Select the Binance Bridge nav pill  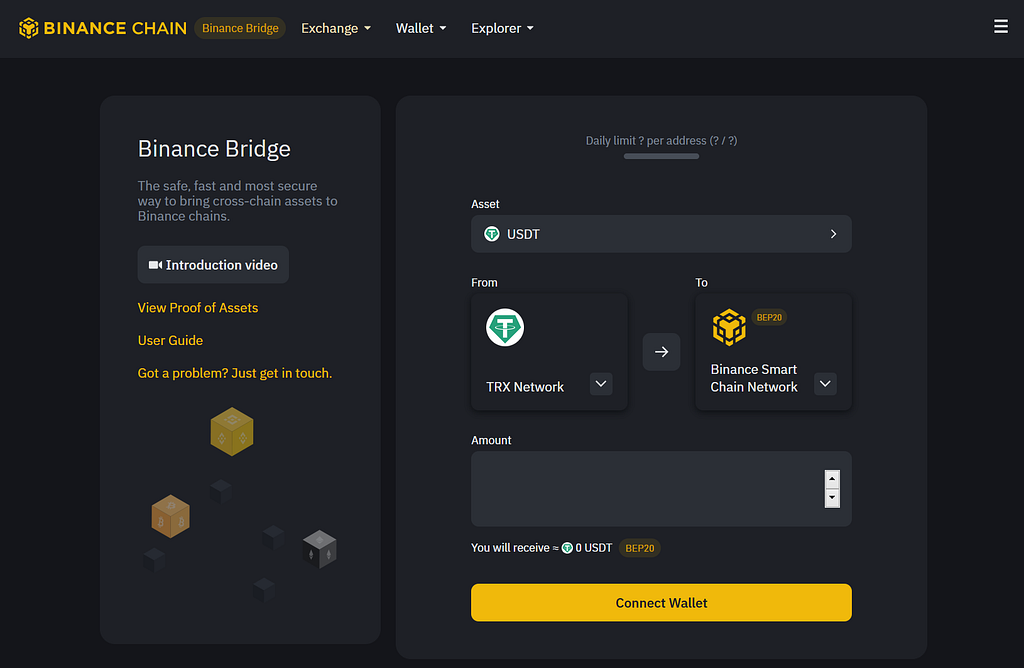(240, 28)
